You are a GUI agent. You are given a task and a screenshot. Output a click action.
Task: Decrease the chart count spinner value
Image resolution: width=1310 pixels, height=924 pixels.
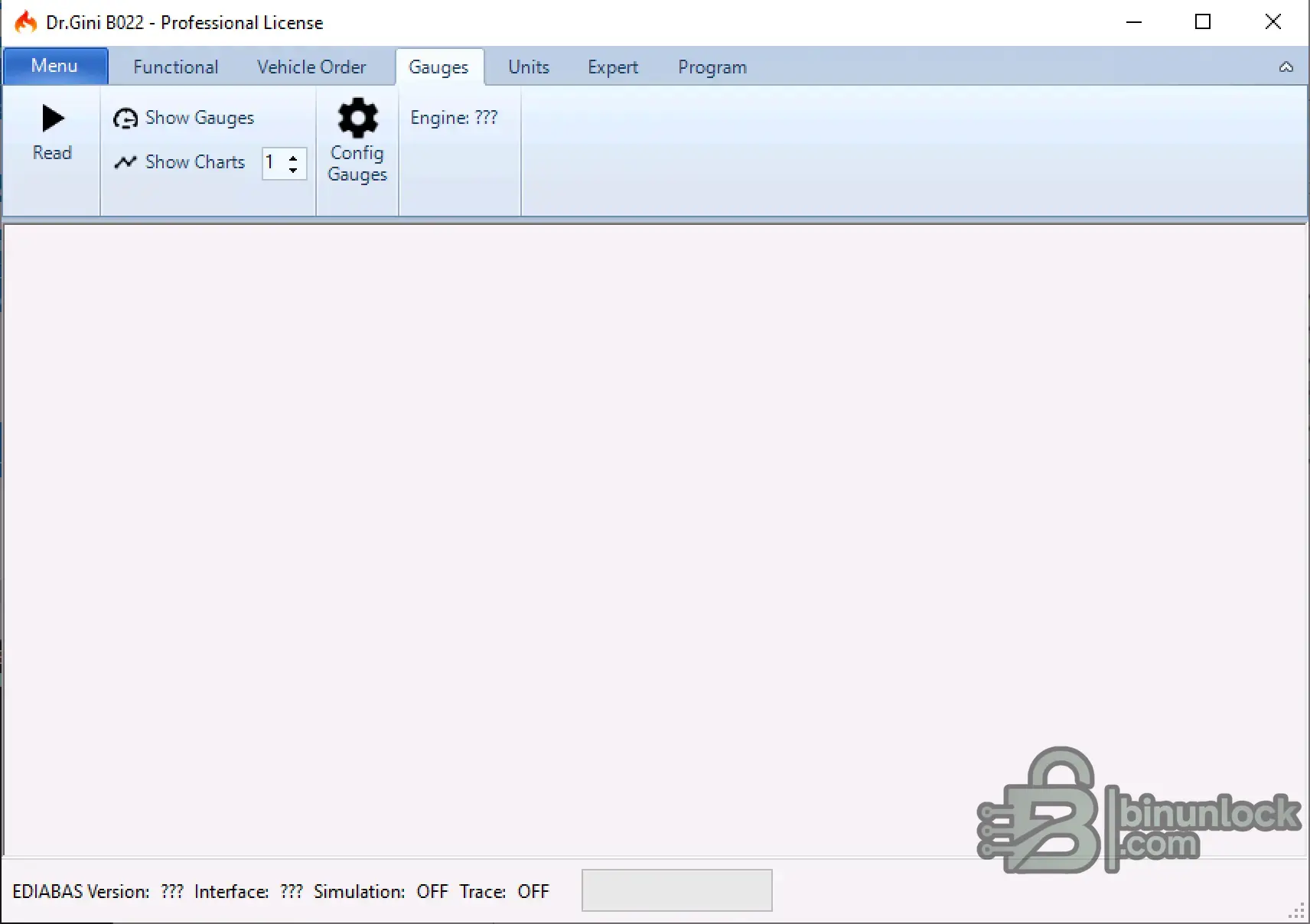[x=293, y=170]
